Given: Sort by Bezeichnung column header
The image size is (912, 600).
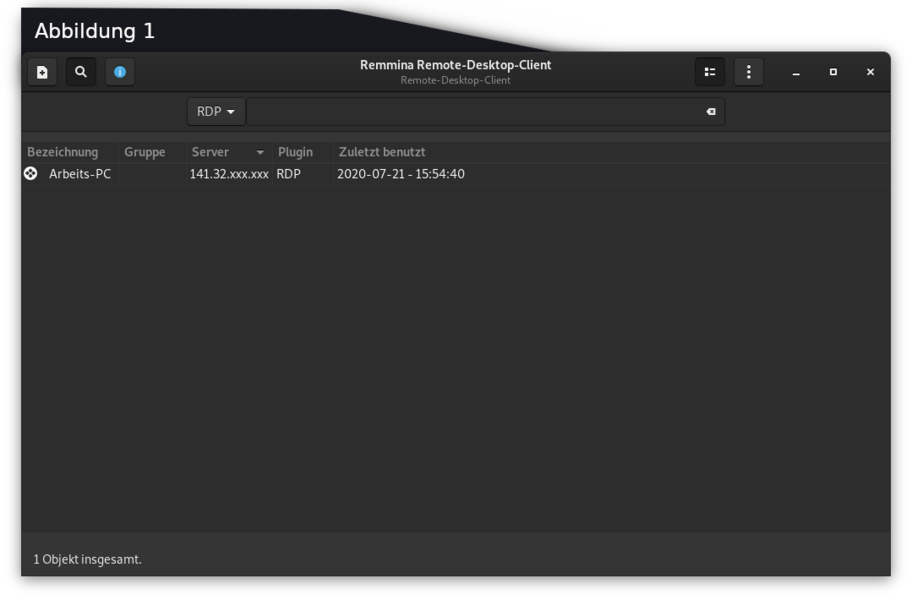Looking at the screenshot, I should click(70, 152).
